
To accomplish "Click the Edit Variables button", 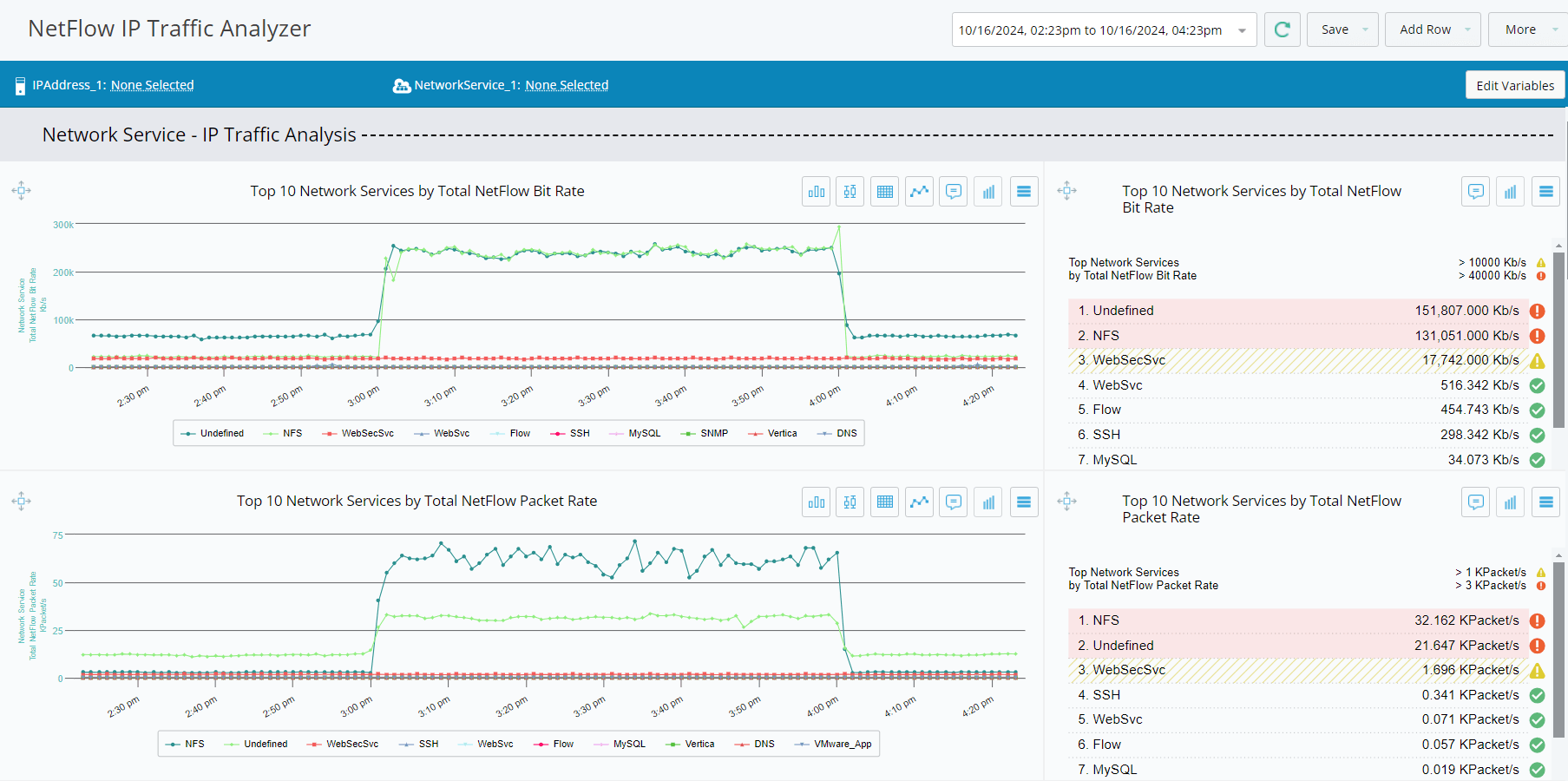I will pos(1515,85).
